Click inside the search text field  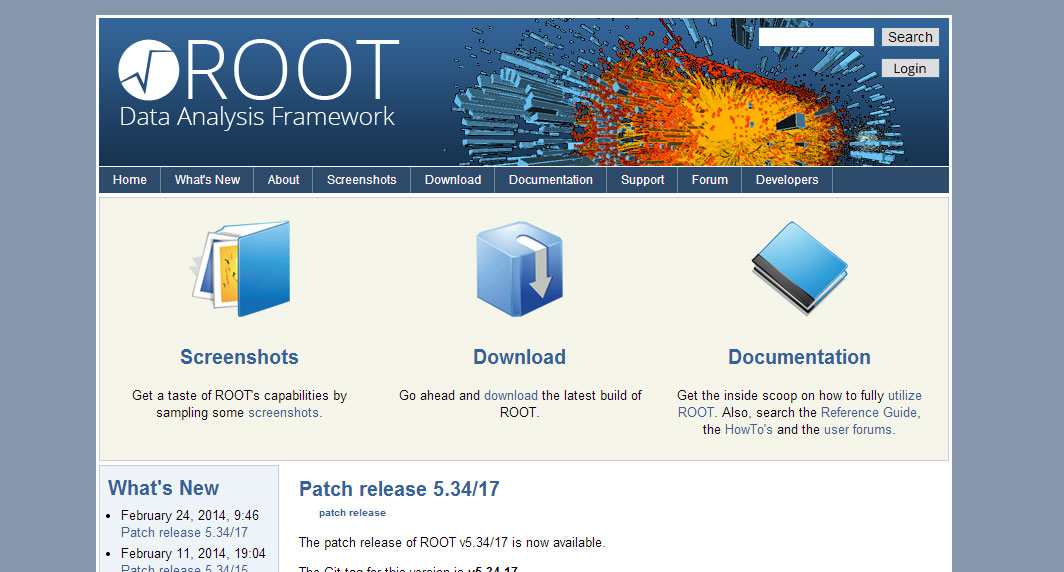point(816,37)
